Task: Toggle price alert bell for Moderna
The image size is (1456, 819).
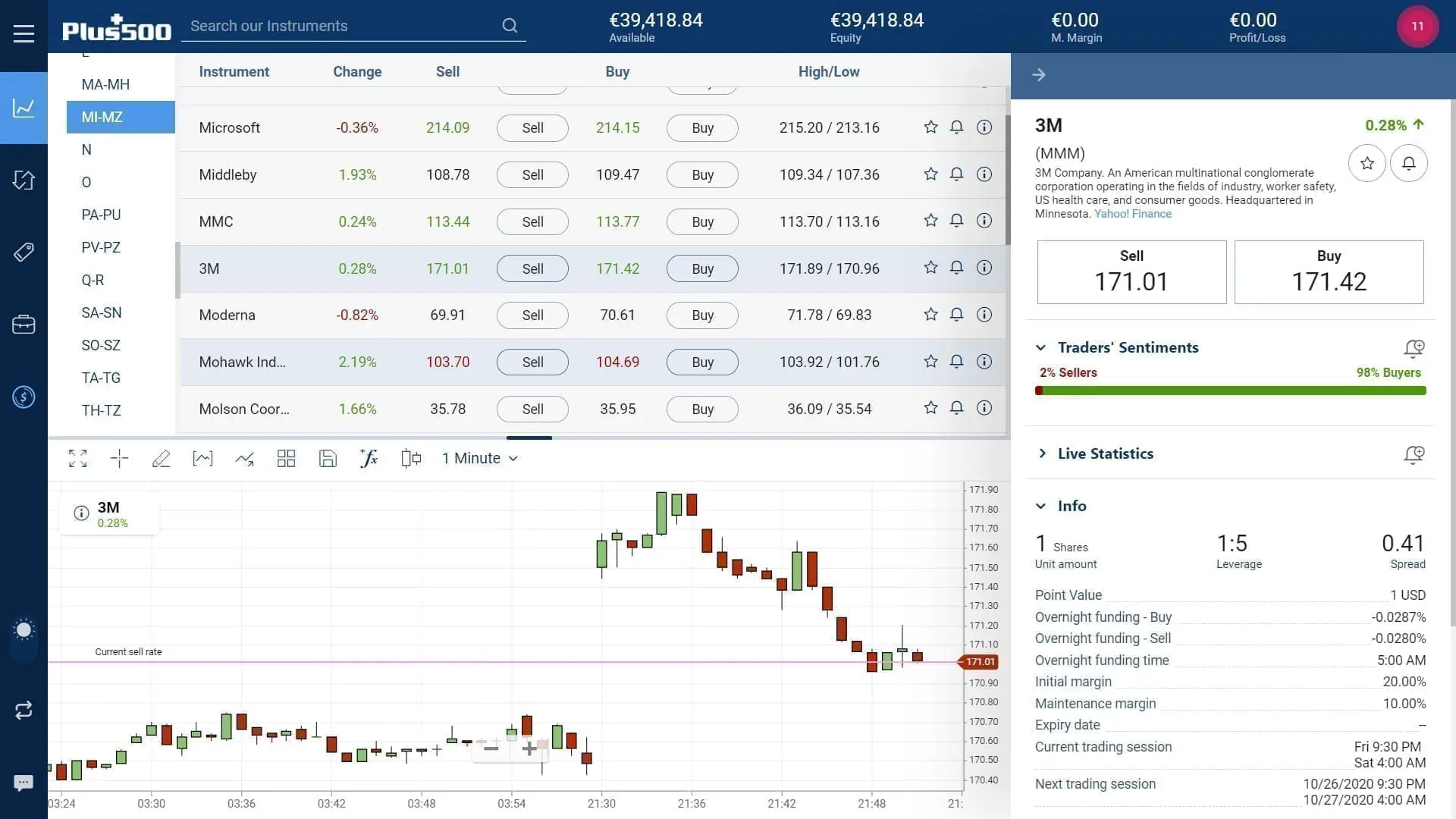Action: pos(956,315)
